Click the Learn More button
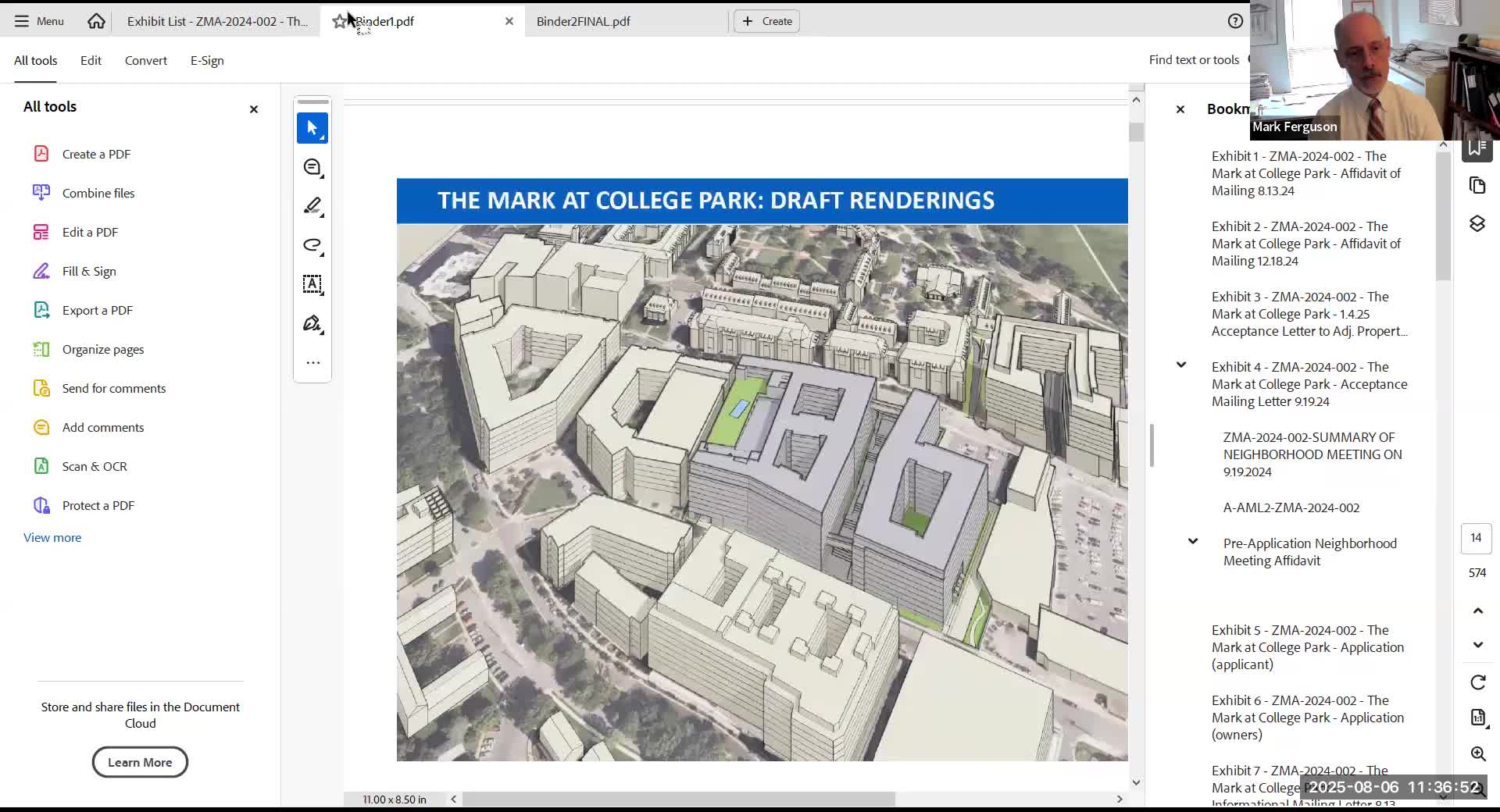1500x812 pixels. (x=140, y=762)
